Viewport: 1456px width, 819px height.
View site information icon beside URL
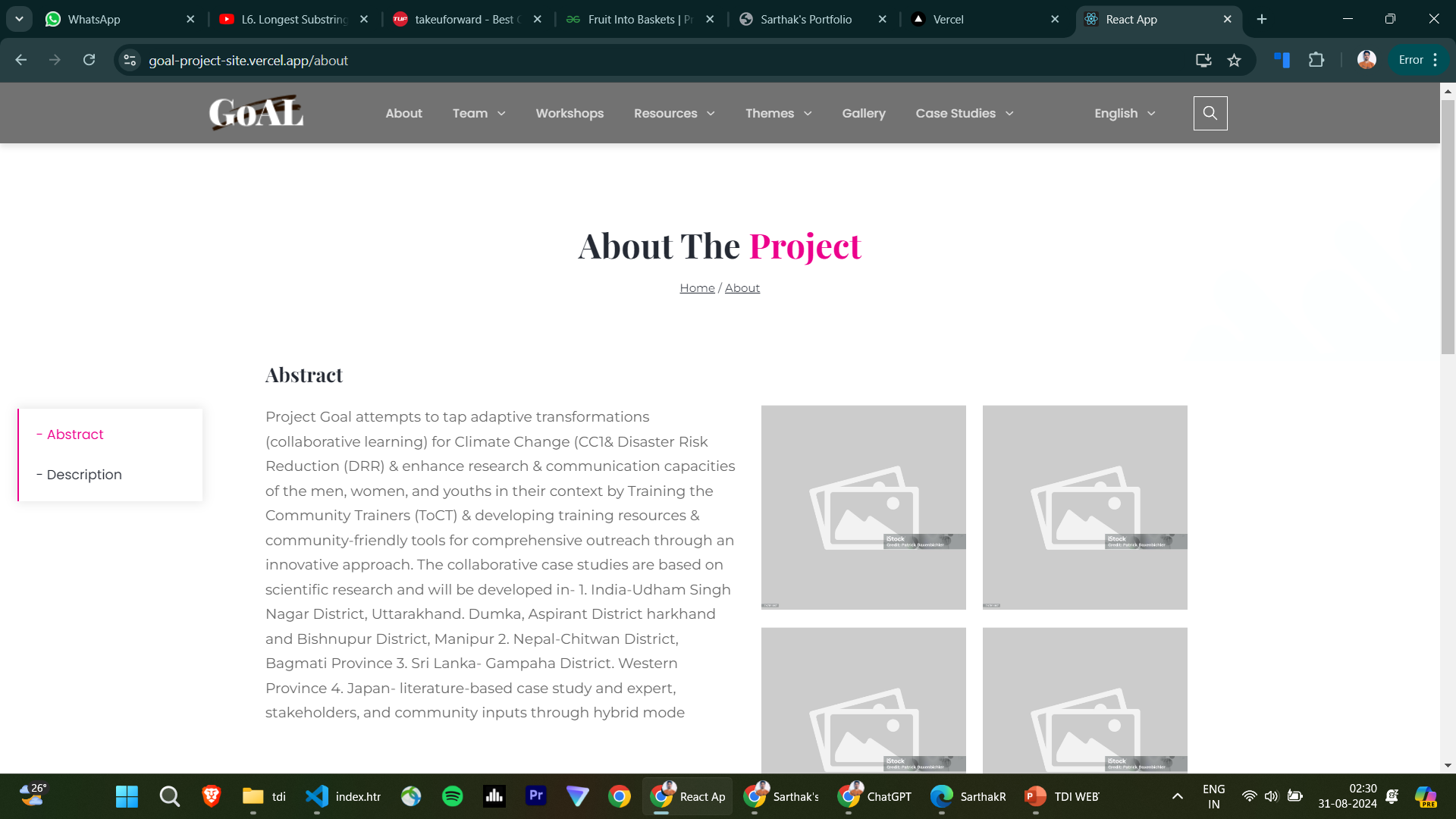click(x=130, y=60)
